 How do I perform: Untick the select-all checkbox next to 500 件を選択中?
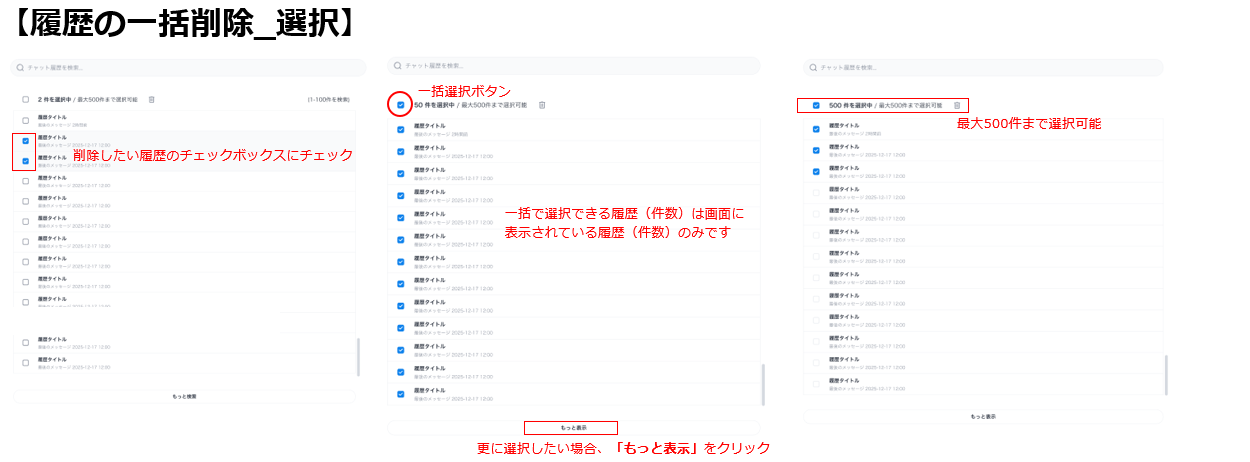pos(816,105)
